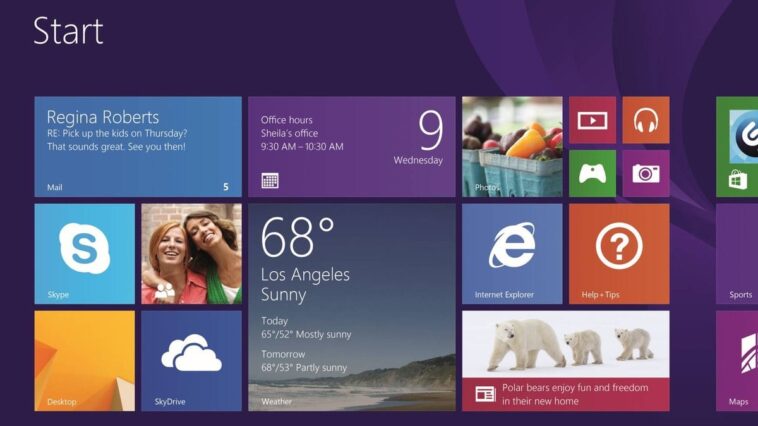Open the Sports tile
This screenshot has width=758, height=426.
[738, 253]
